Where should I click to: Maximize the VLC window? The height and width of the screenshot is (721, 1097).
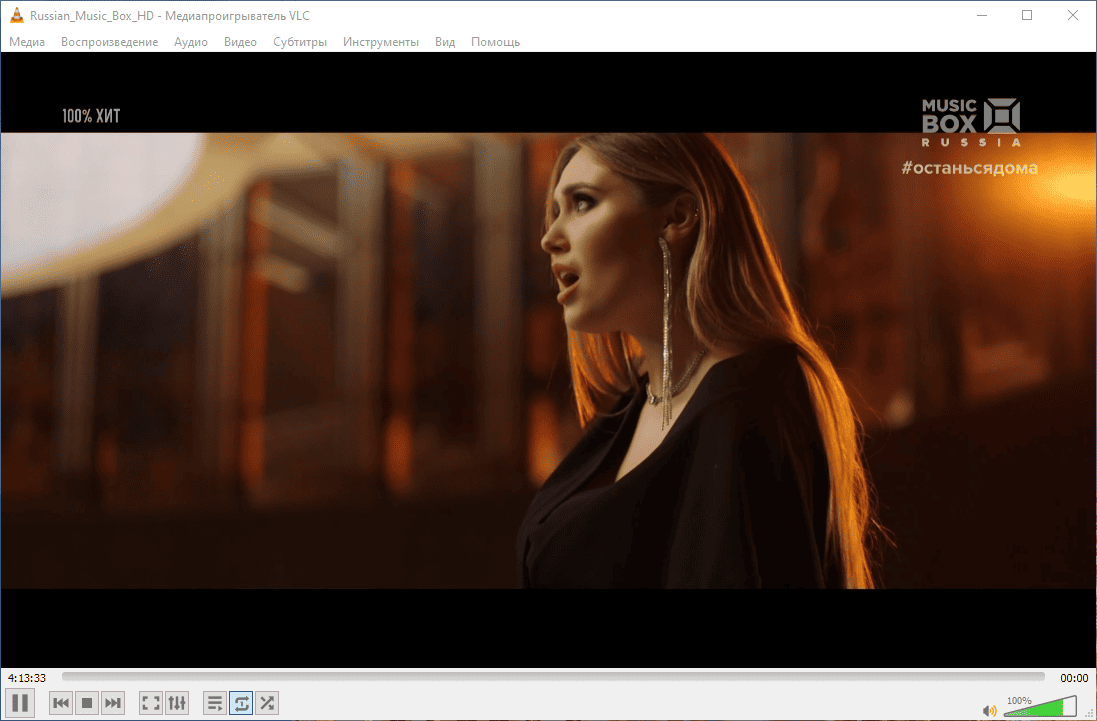pyautogui.click(x=1026, y=15)
